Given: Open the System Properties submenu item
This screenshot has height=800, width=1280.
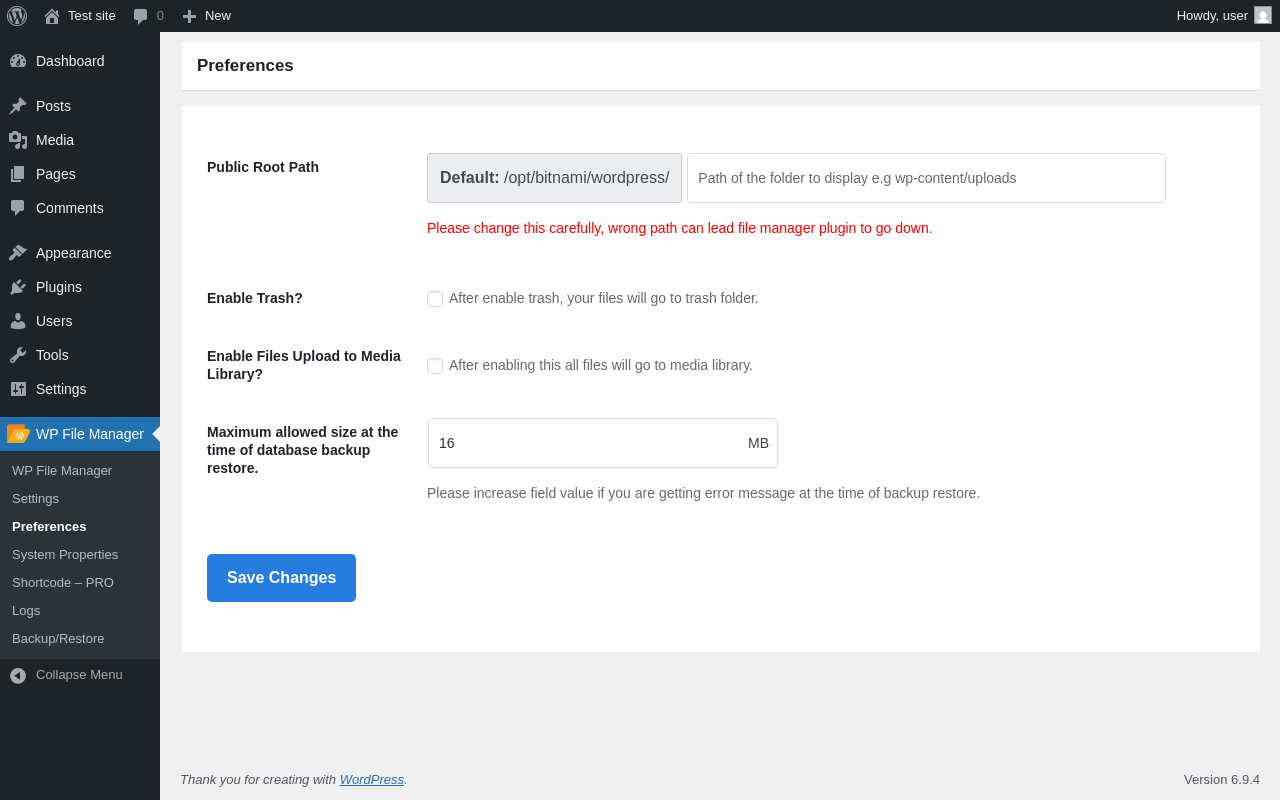Looking at the screenshot, I should [65, 554].
